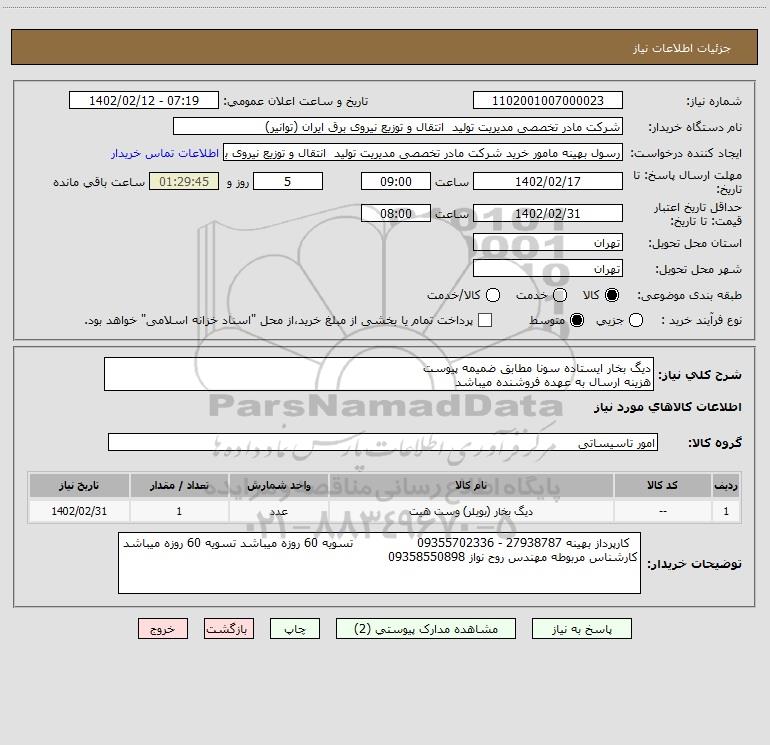Click the بازگشت back button

pos(229,629)
